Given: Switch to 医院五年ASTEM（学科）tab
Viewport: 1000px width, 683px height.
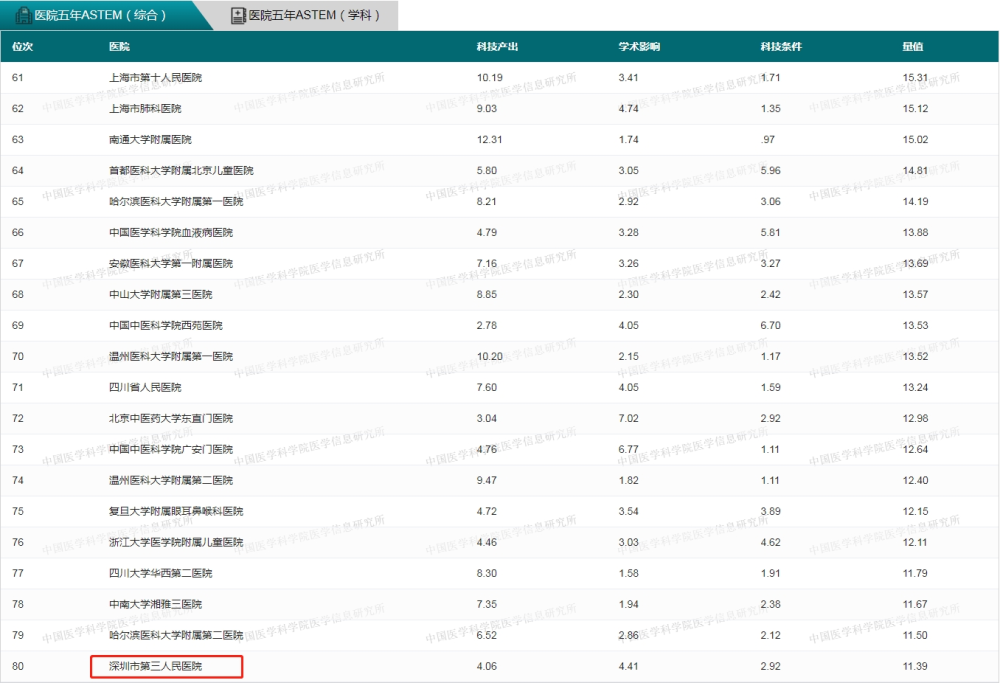Looking at the screenshot, I should tap(305, 15).
